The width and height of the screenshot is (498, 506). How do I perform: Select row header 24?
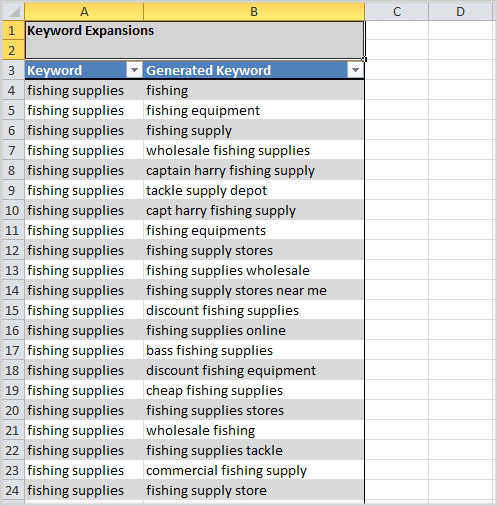(x=12, y=490)
